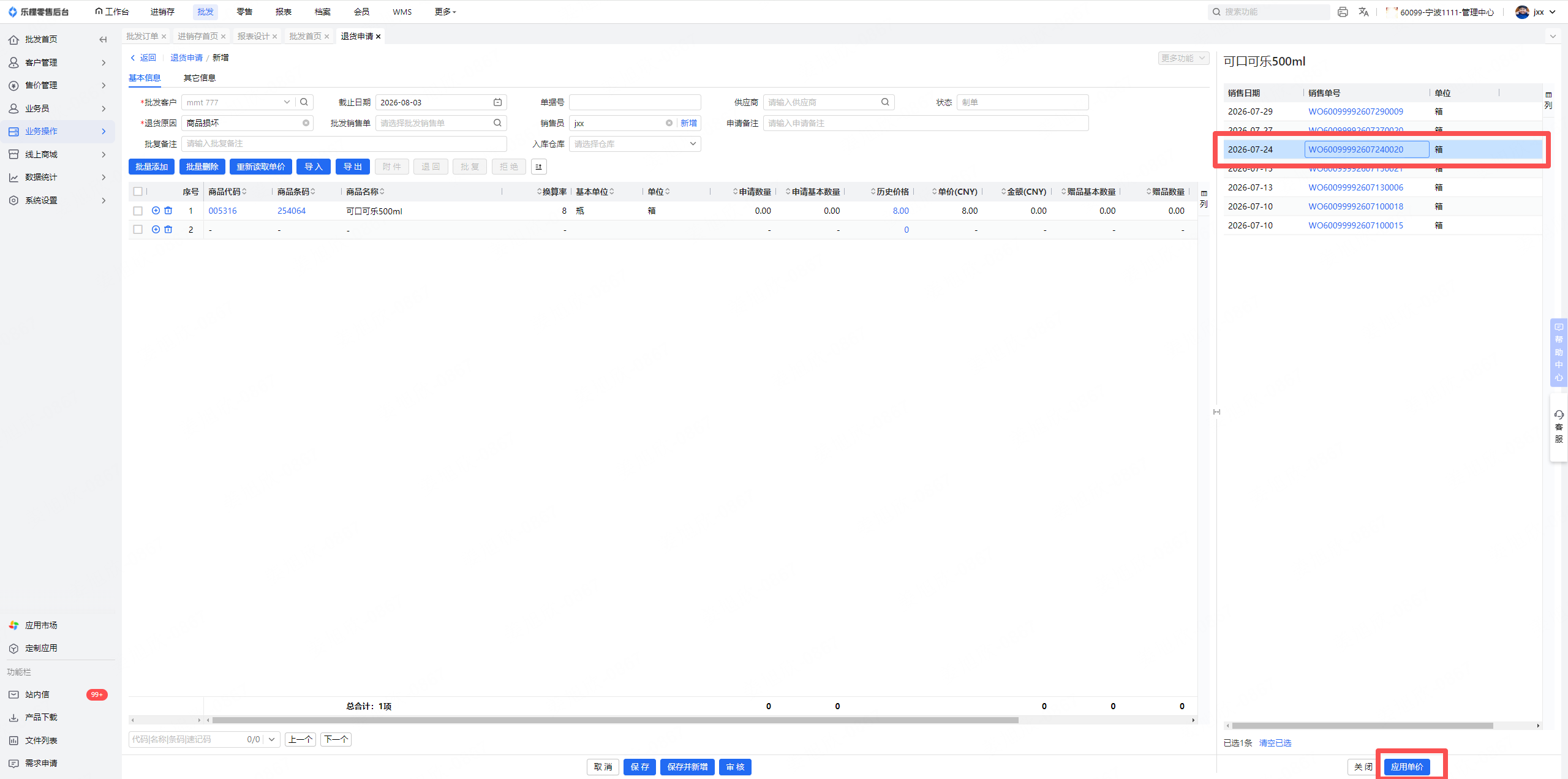Open the file list
The image size is (1568, 779).
41,740
